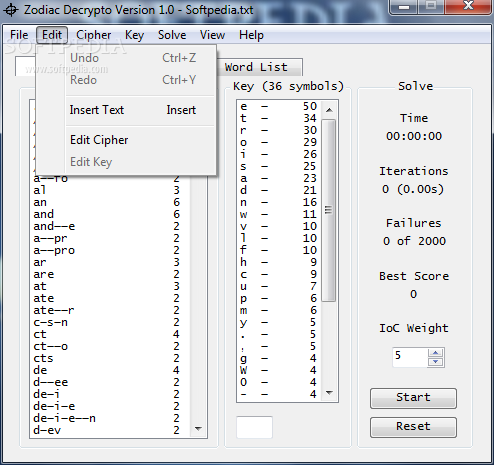Select the 'h – 9' key row
This screenshot has height=465, width=494.
[x=279, y=262]
